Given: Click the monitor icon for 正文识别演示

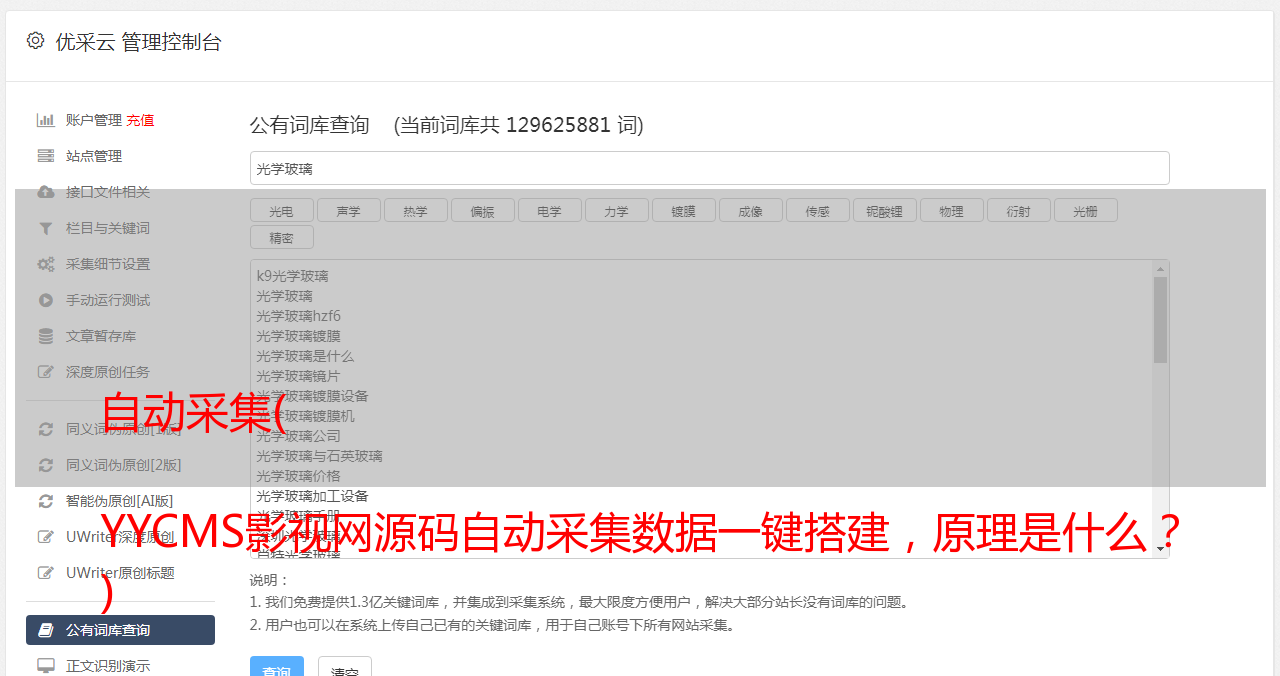Looking at the screenshot, I should [x=46, y=666].
